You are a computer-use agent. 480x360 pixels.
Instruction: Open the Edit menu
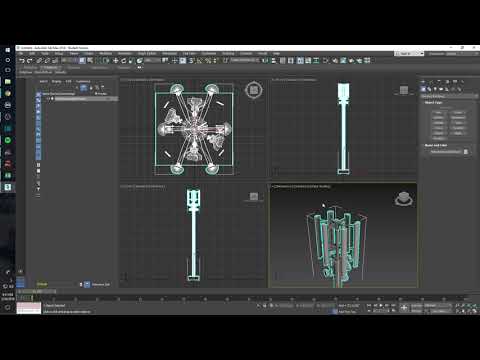pyautogui.click(x=32, y=53)
